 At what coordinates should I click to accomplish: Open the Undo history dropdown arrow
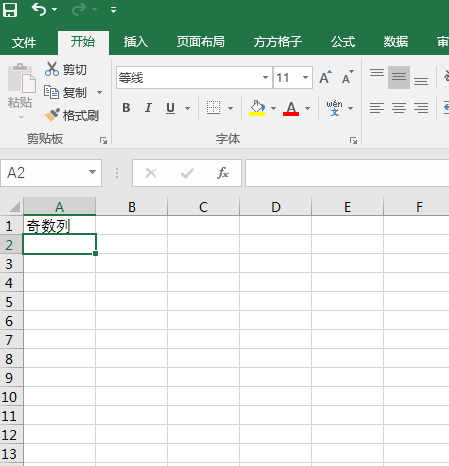point(55,10)
